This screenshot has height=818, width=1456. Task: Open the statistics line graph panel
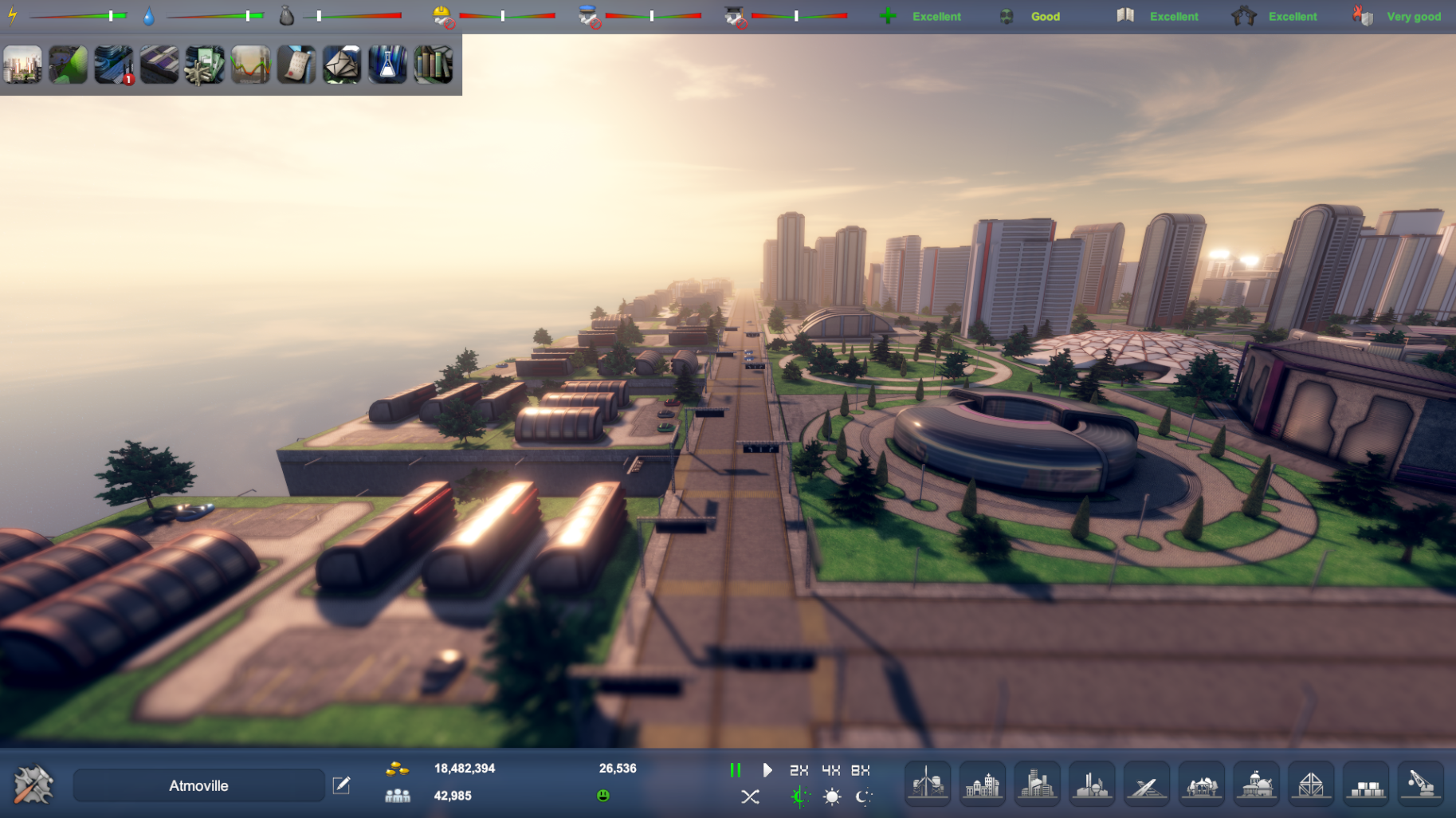tap(250, 65)
